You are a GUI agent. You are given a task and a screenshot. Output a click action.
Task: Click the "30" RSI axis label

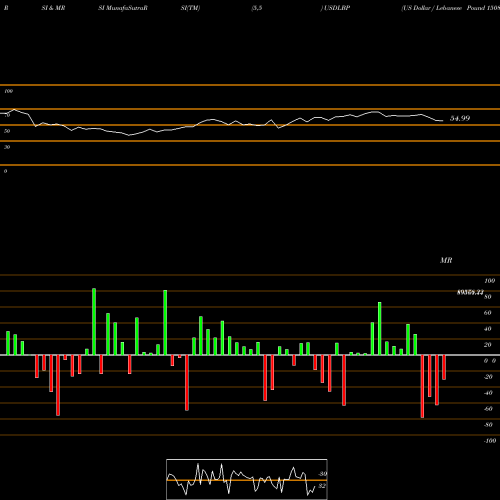7,147
